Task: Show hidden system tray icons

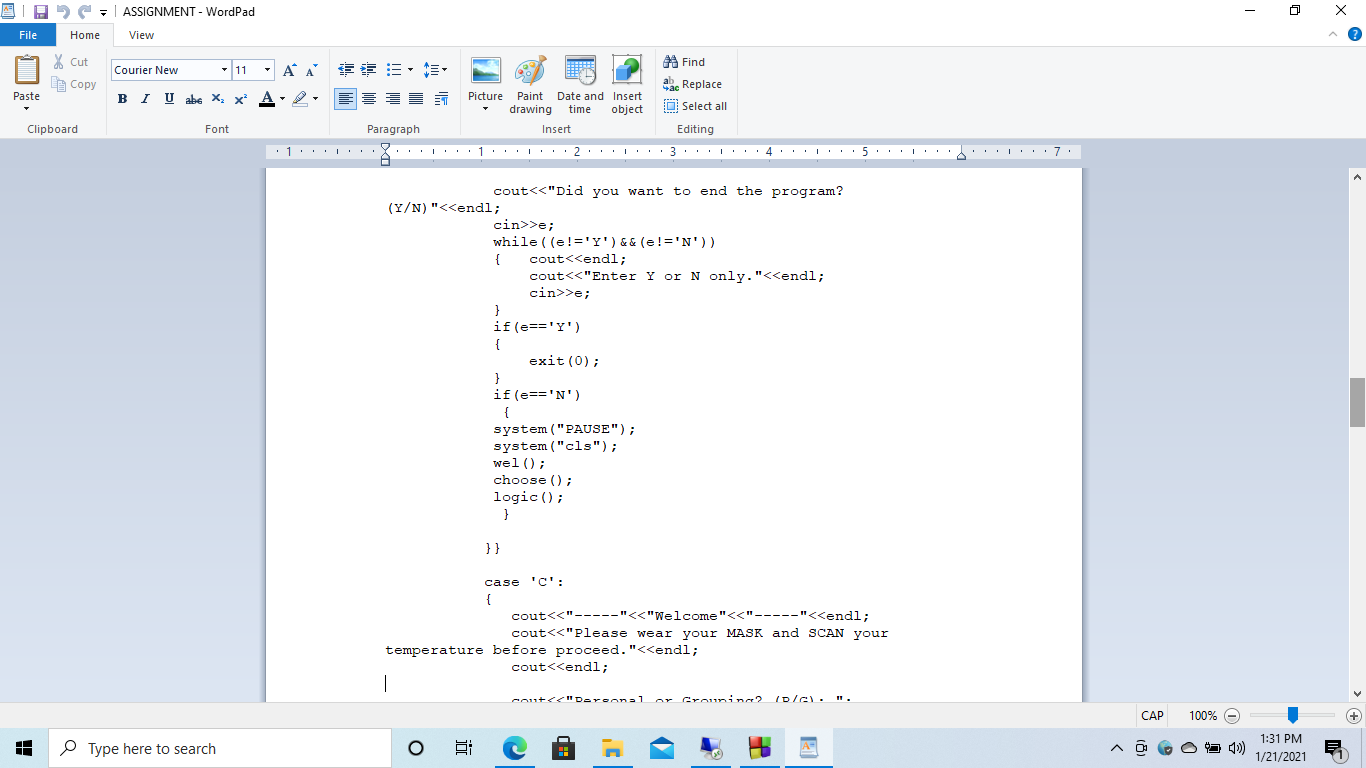Action: tap(1116, 748)
